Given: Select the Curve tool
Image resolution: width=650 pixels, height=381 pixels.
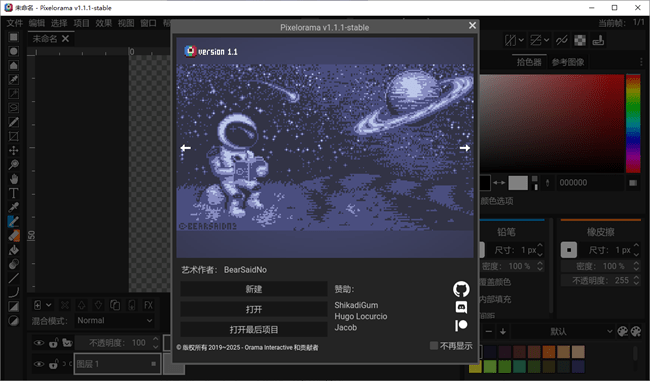Looking at the screenshot, I should click(x=13, y=292).
